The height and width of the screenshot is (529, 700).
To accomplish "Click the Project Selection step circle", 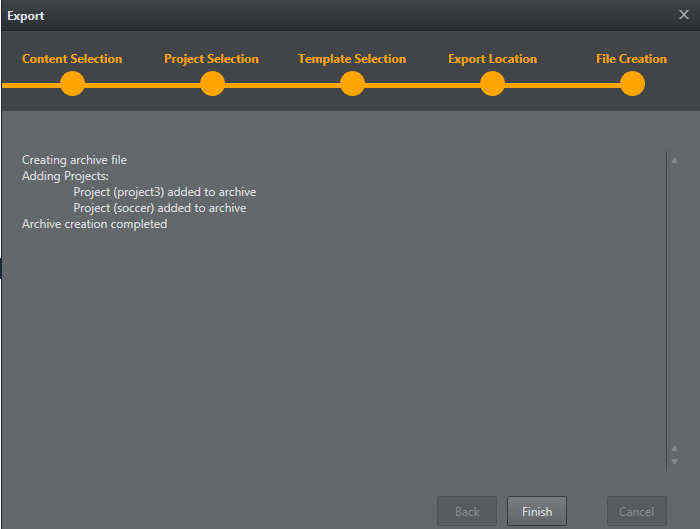I will (x=212, y=84).
